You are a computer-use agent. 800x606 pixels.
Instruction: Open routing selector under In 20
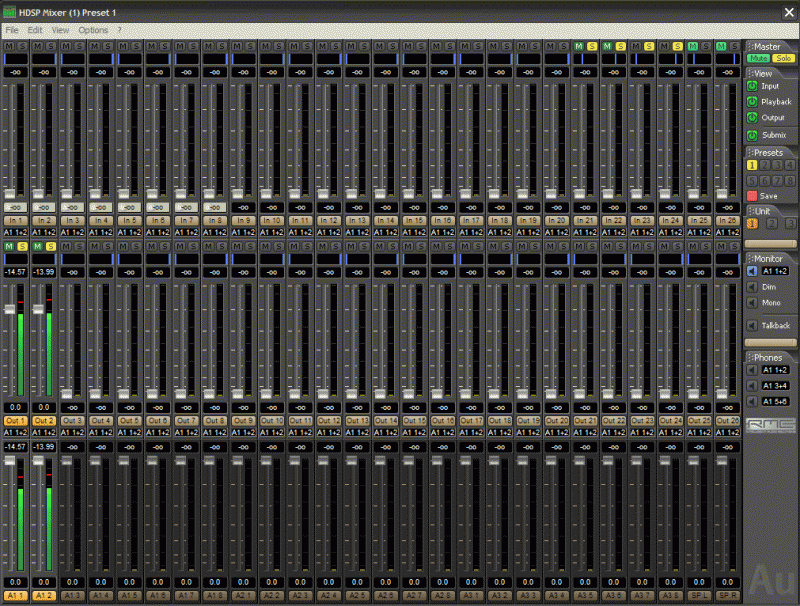(557, 233)
